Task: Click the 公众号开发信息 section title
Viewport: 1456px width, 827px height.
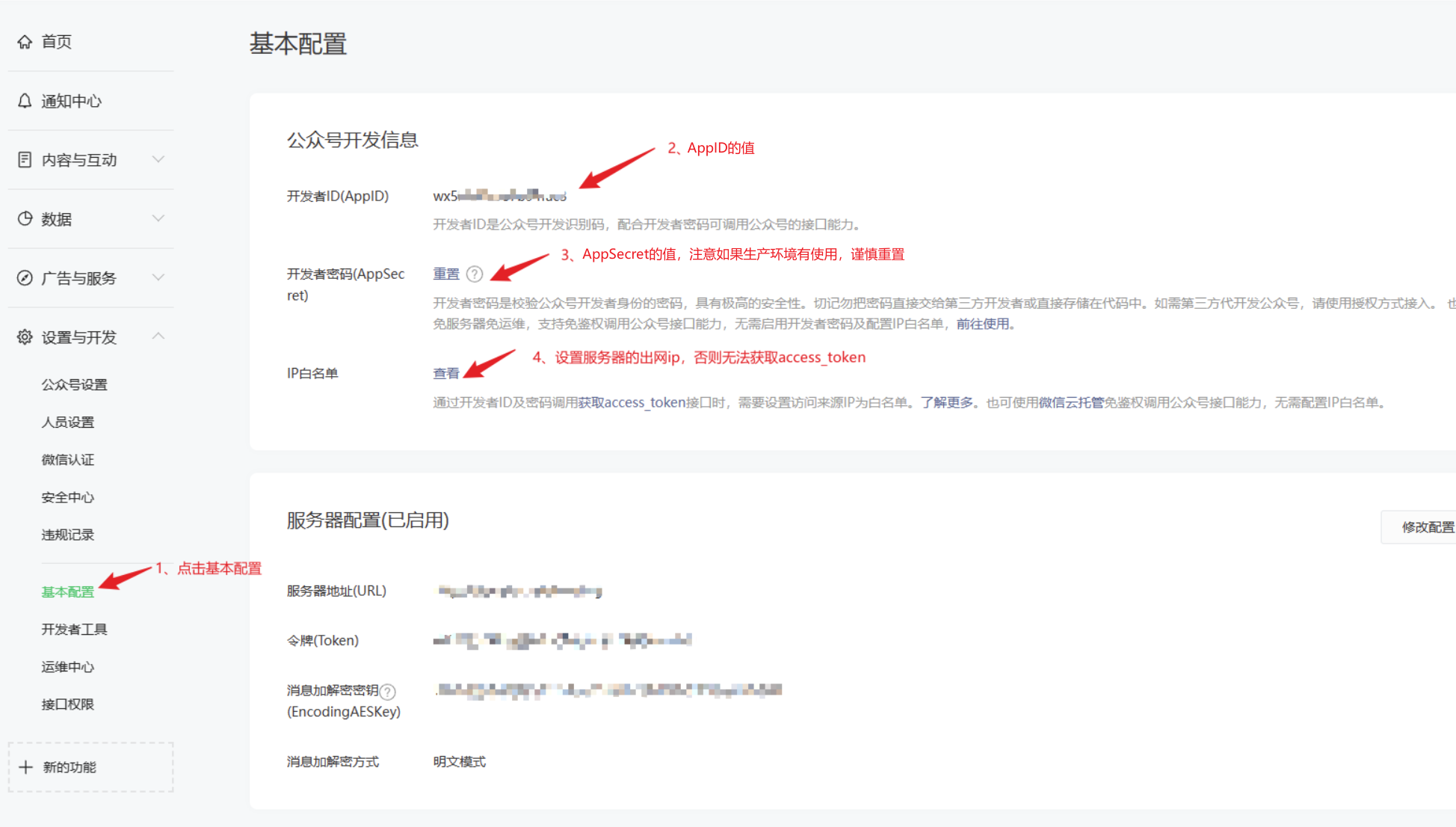Action: pos(353,141)
